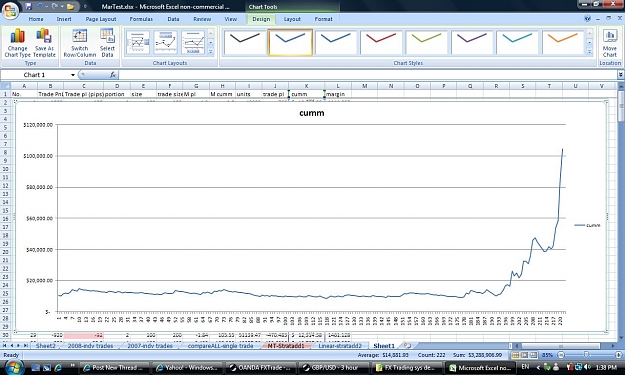Click zoom out minus button

click(561, 355)
